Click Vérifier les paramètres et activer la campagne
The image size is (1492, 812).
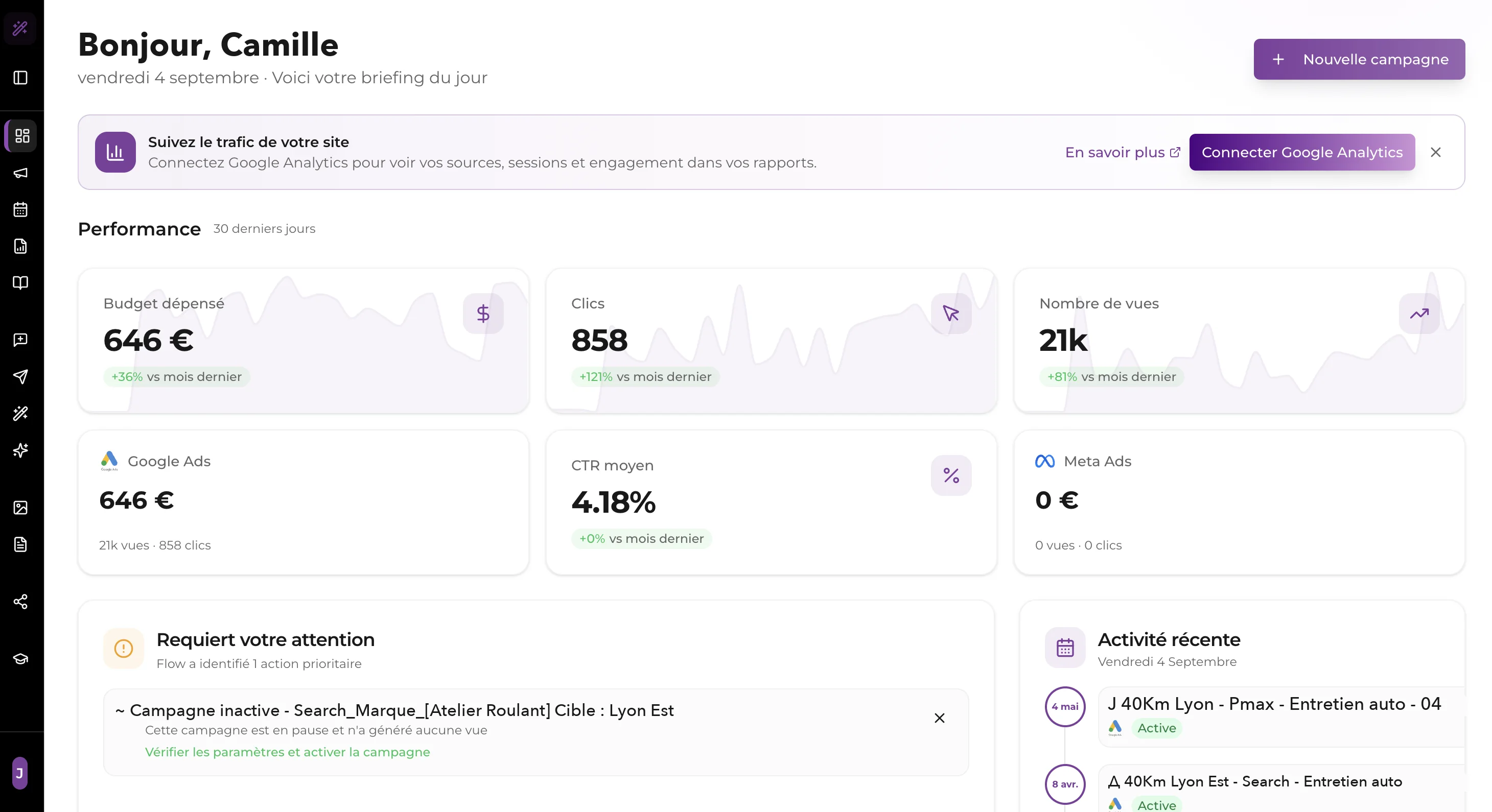point(287,752)
